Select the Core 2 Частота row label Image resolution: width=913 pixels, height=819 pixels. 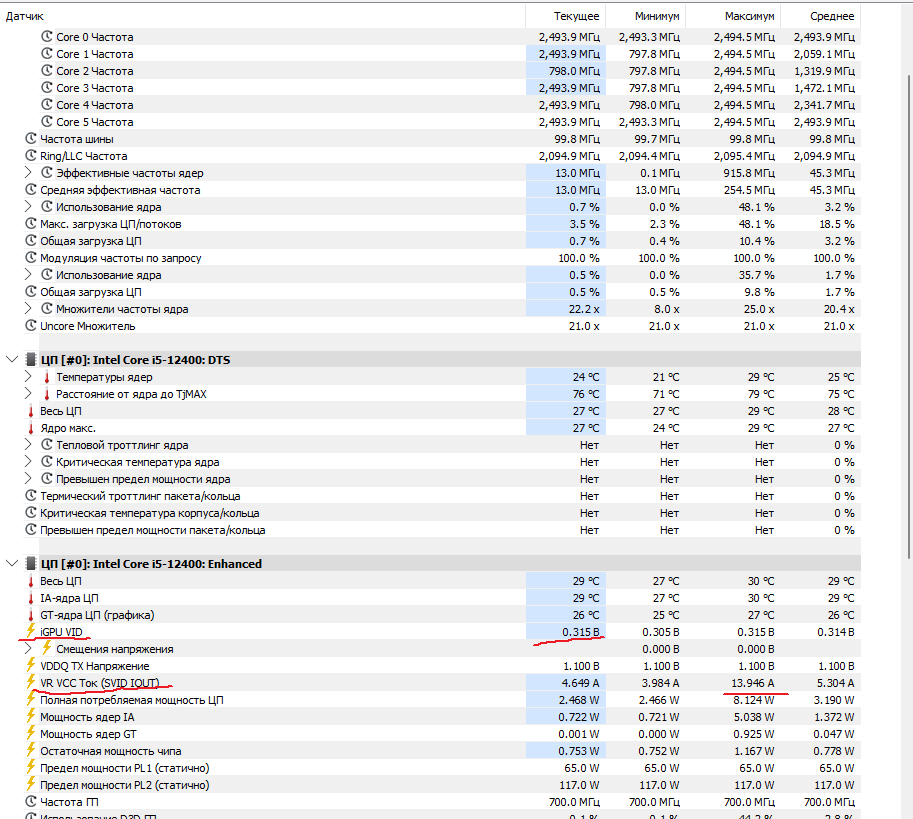tap(95, 71)
